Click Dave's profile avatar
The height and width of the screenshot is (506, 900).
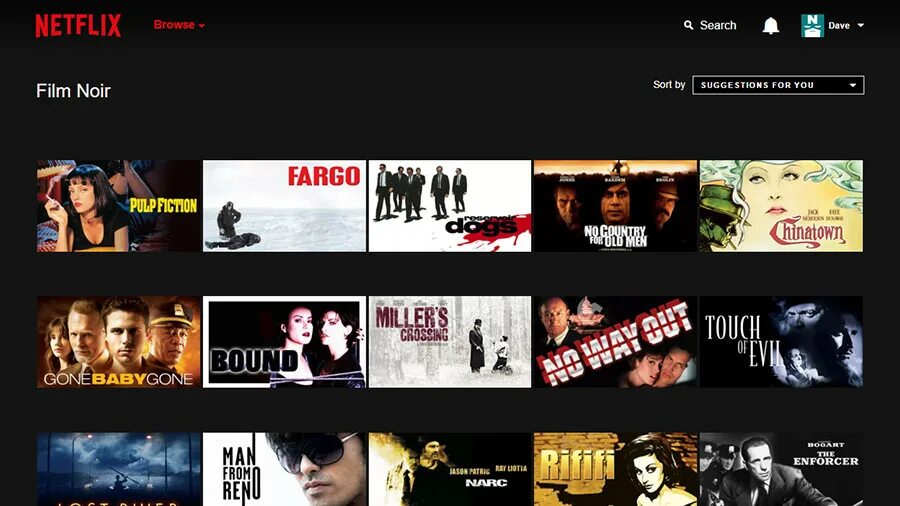812,26
